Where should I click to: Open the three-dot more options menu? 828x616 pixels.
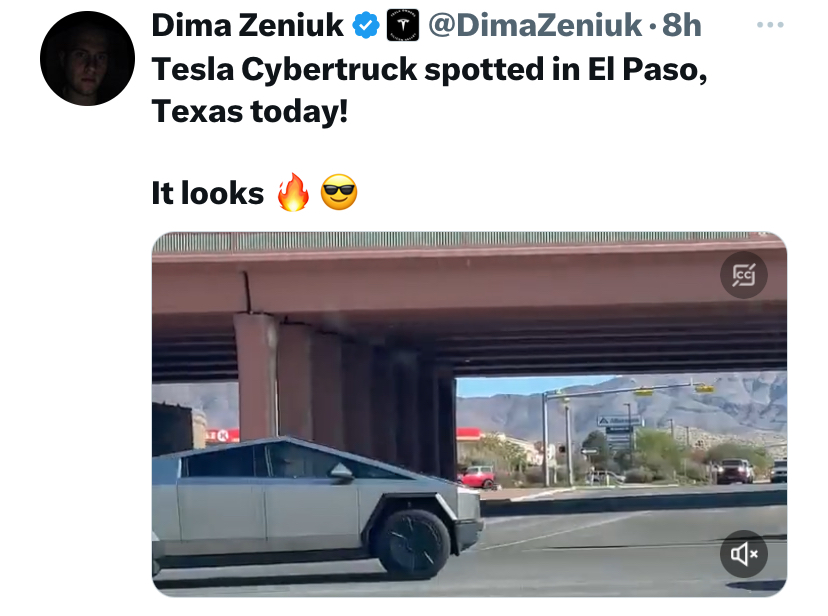[x=770, y=25]
